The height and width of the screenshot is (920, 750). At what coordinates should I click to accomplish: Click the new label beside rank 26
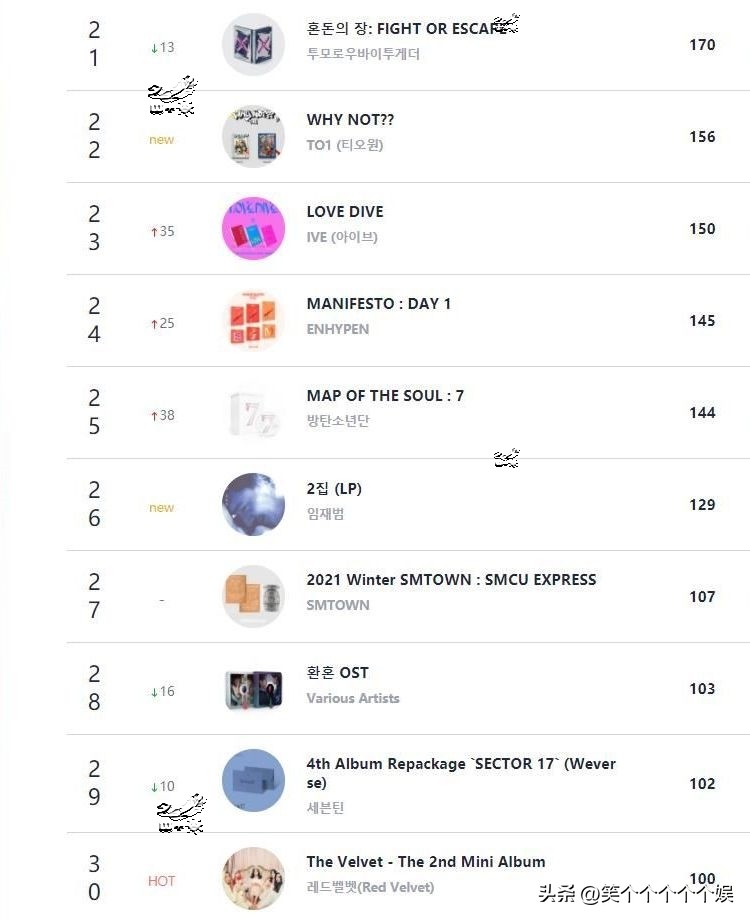161,508
